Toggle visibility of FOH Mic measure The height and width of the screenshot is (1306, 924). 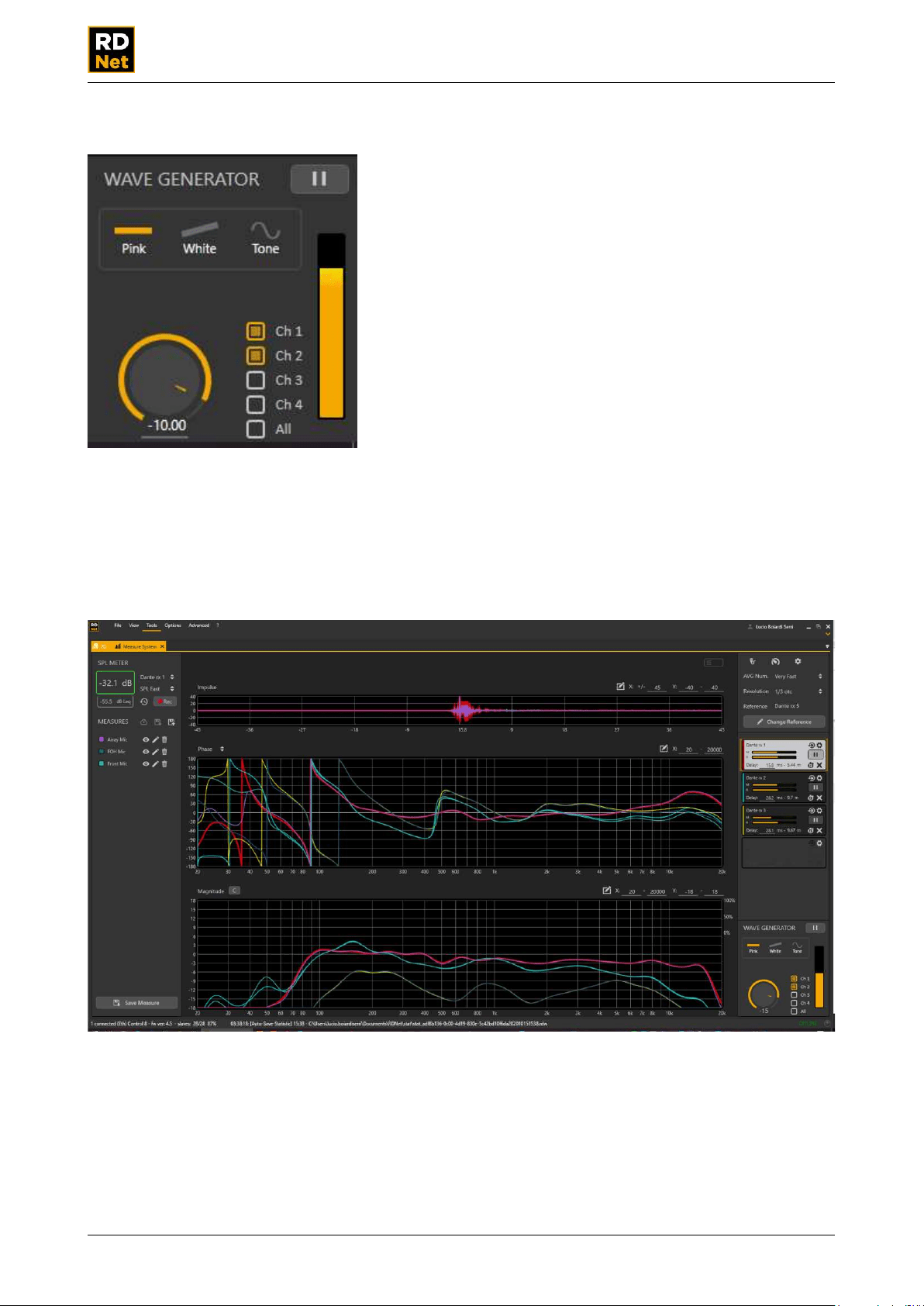[146, 752]
